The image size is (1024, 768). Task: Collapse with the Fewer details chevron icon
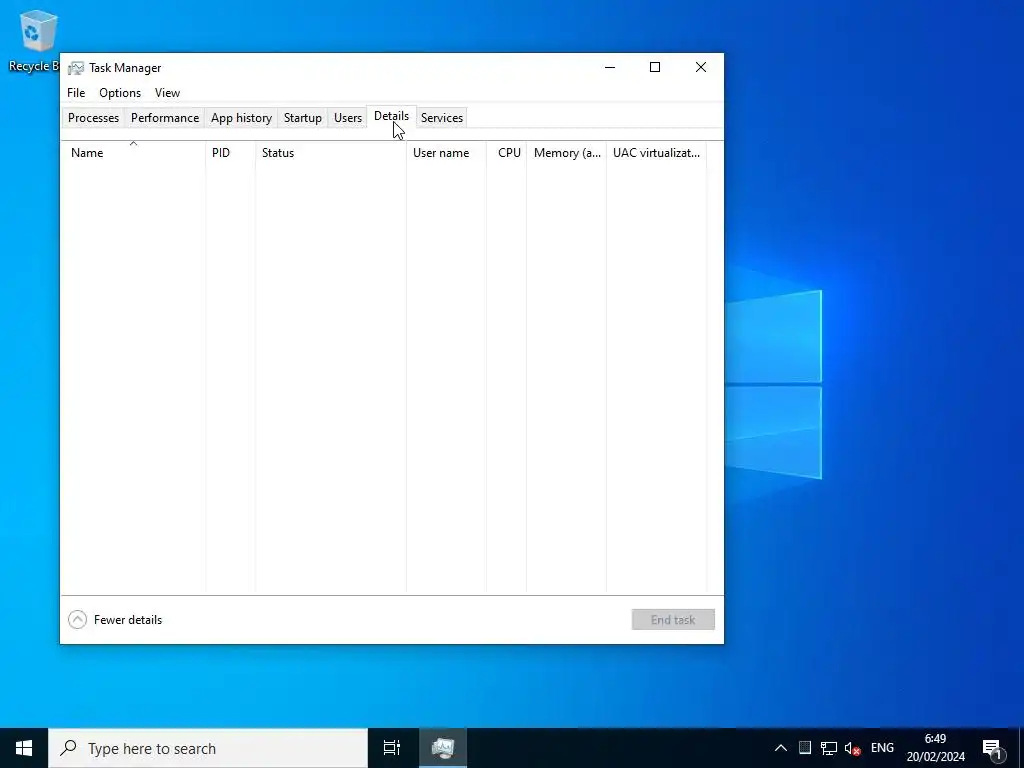[x=77, y=620]
